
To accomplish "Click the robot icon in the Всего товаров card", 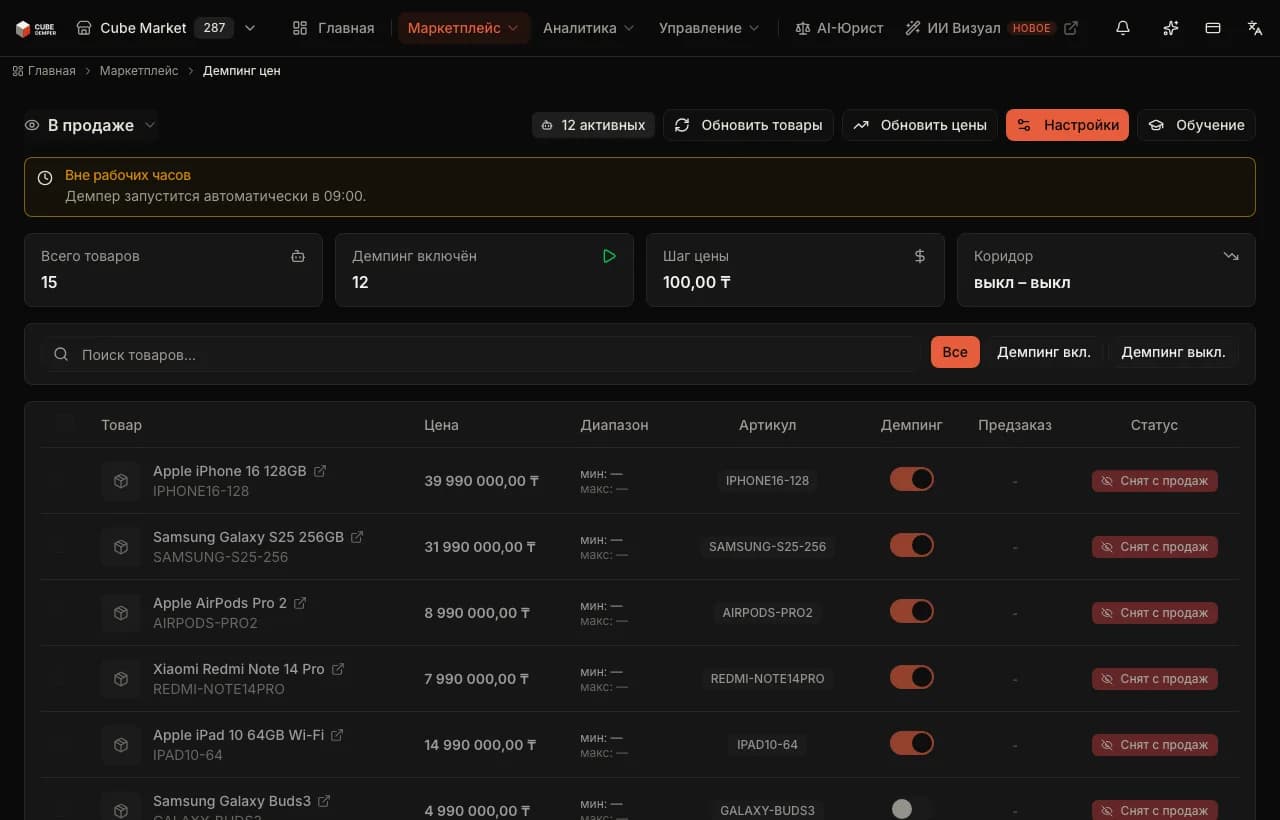I will point(298,256).
